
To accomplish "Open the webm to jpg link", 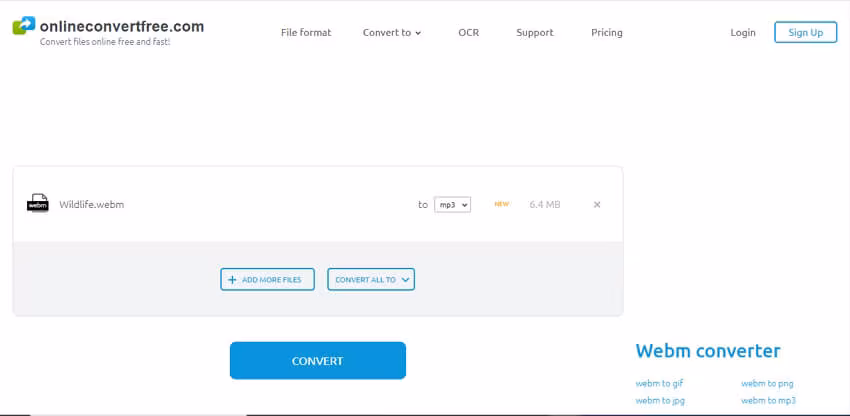I will (x=659, y=401).
